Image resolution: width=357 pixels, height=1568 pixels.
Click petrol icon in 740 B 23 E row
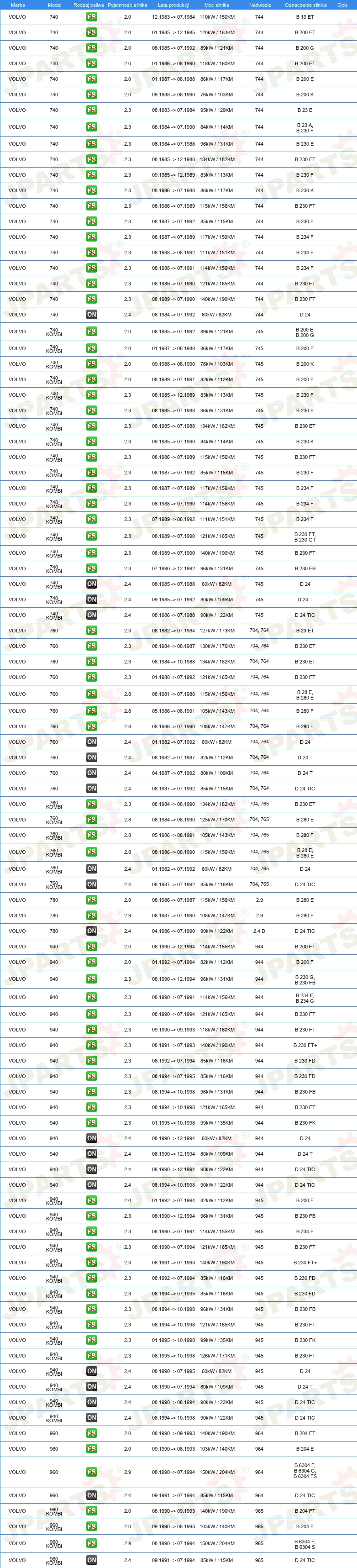click(91, 110)
